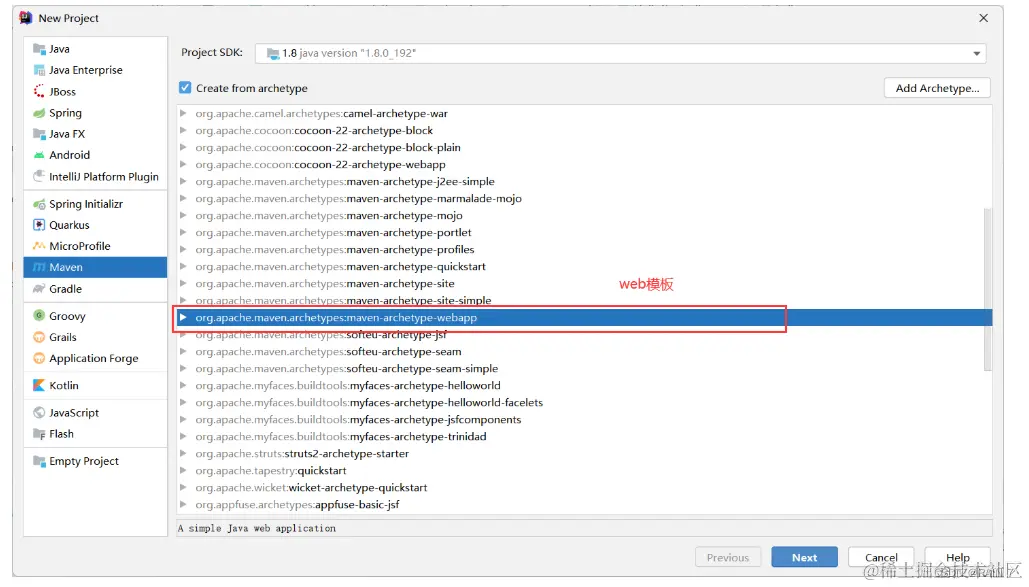Select maven-archetype-j2ee-simple row
This screenshot has width=1029, height=587.
click(x=584, y=182)
